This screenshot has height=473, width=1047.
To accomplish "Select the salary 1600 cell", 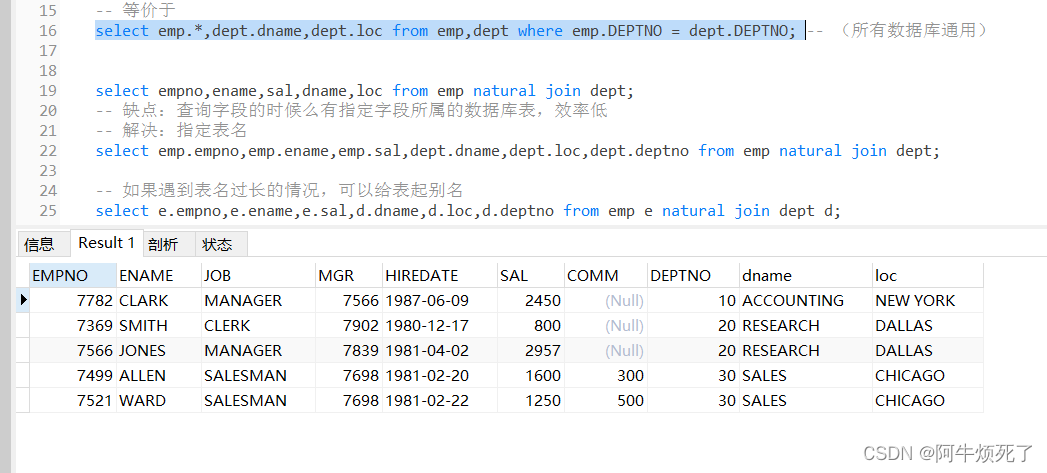I will (x=530, y=375).
